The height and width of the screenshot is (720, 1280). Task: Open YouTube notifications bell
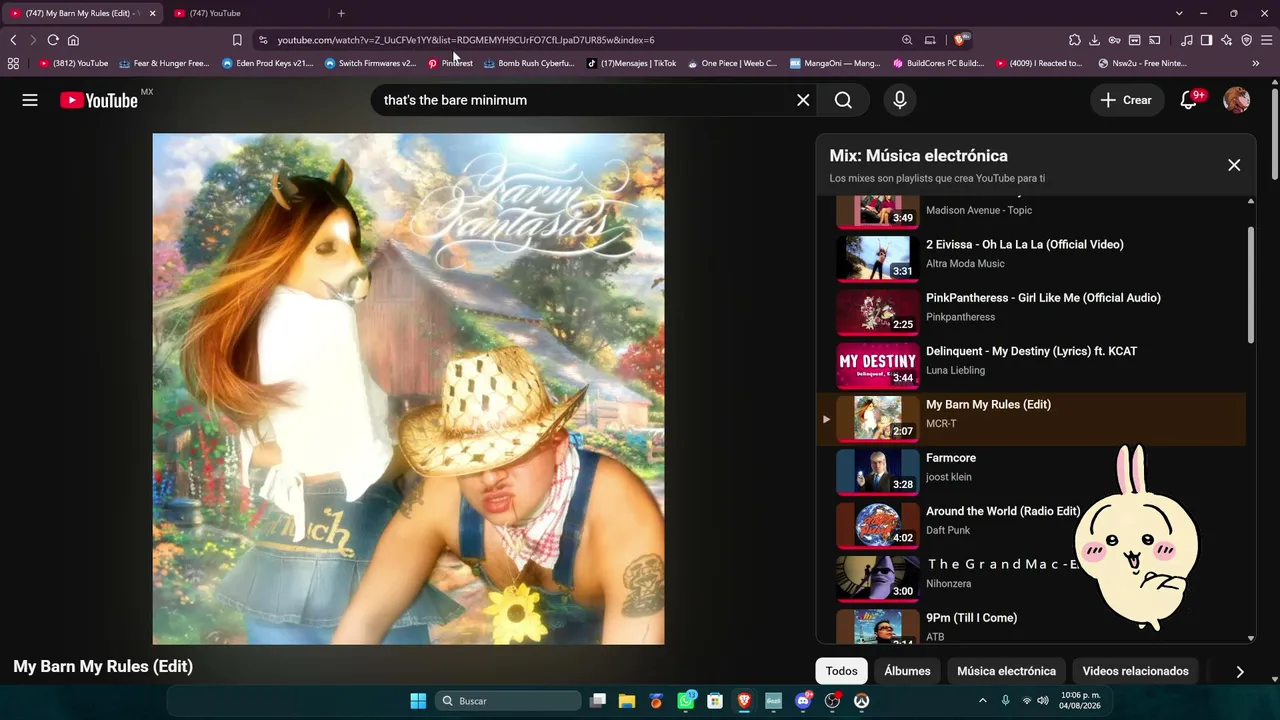1189,100
